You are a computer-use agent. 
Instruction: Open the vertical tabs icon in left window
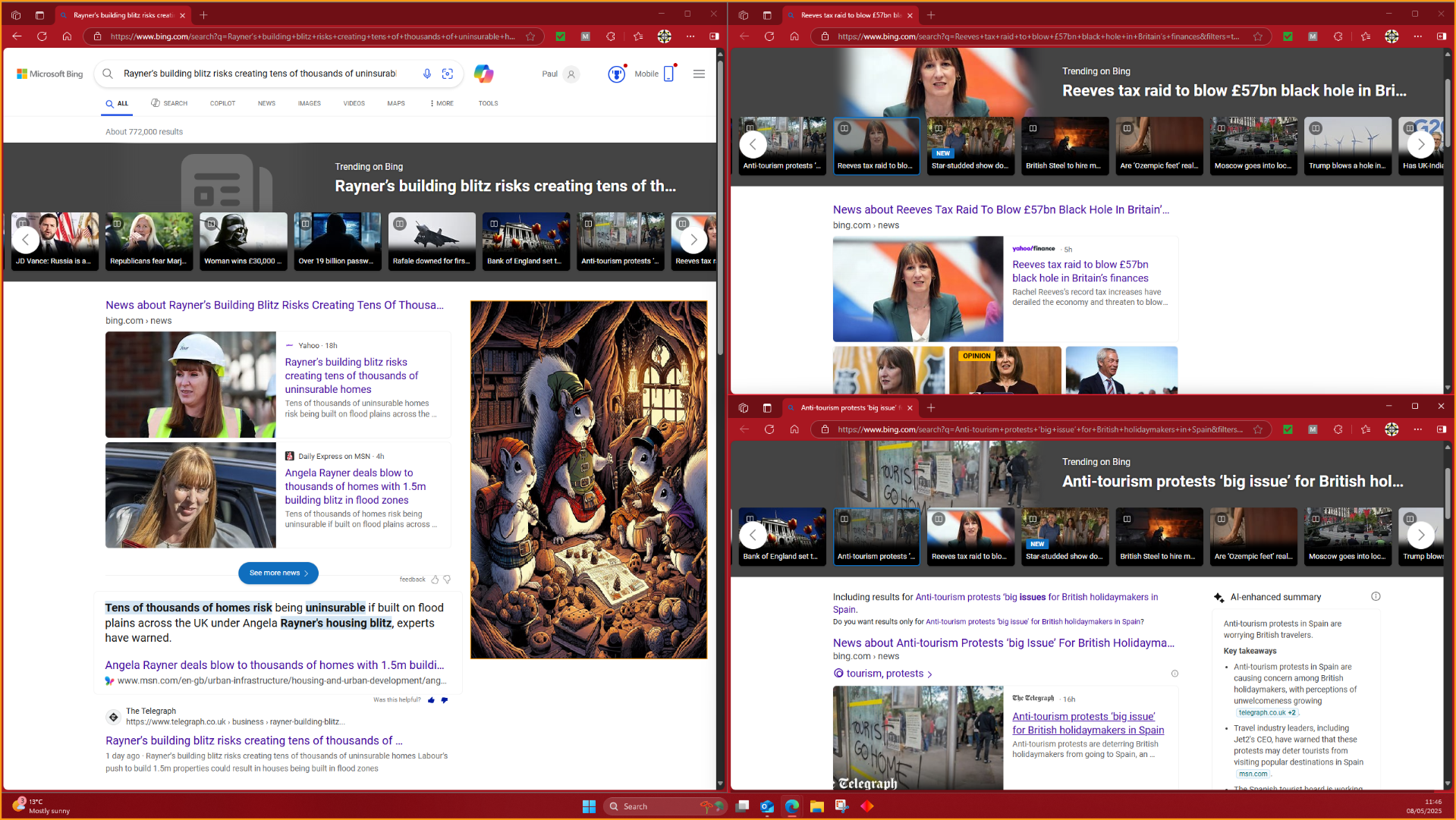pyautogui.click(x=39, y=15)
